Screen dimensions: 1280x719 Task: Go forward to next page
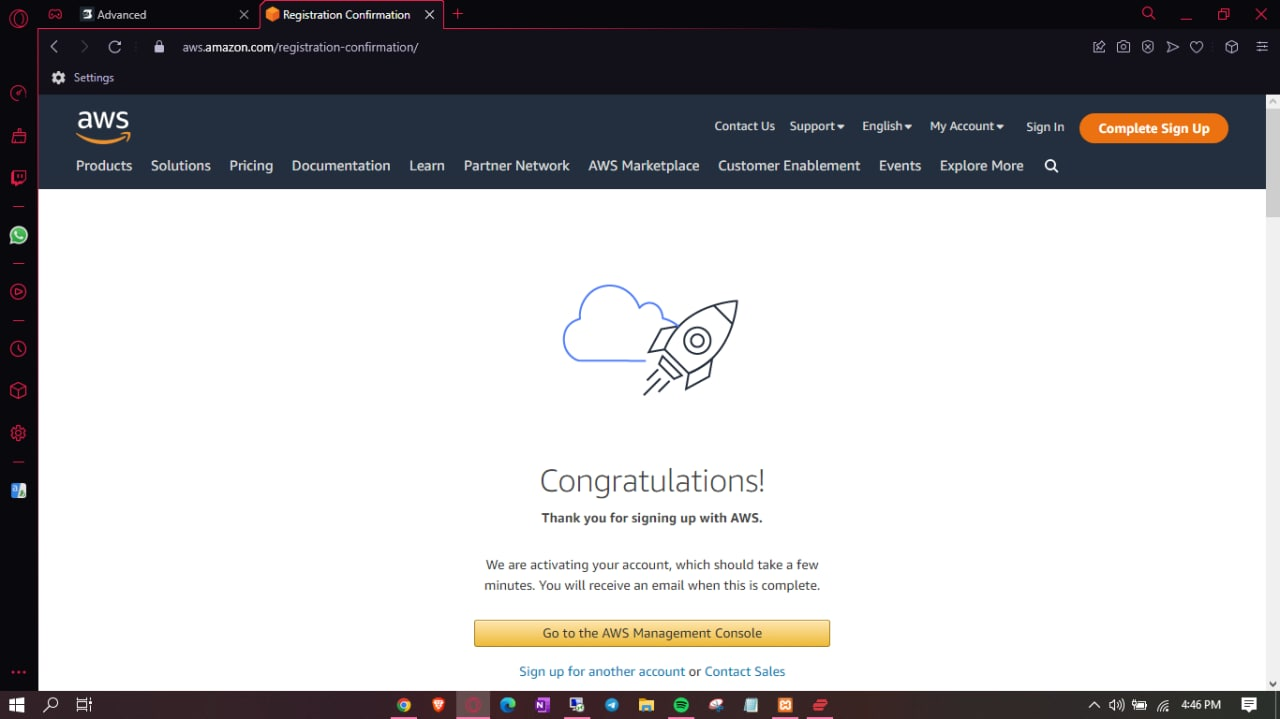point(84,47)
